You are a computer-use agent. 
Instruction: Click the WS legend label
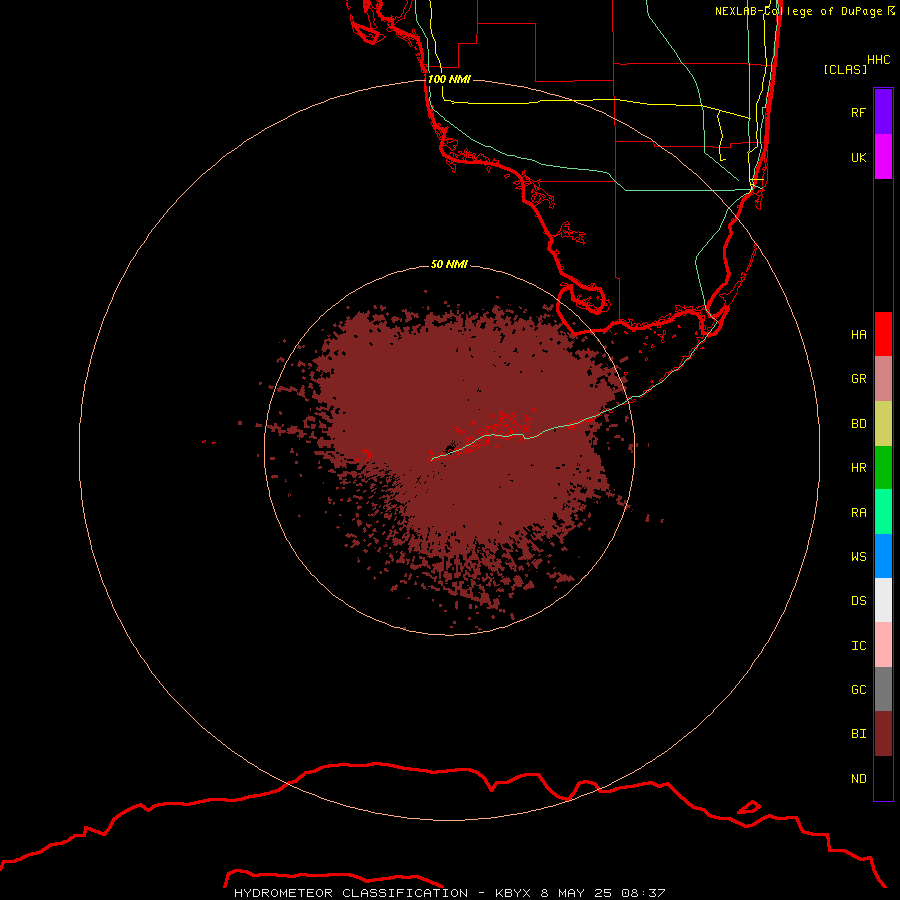(859, 556)
